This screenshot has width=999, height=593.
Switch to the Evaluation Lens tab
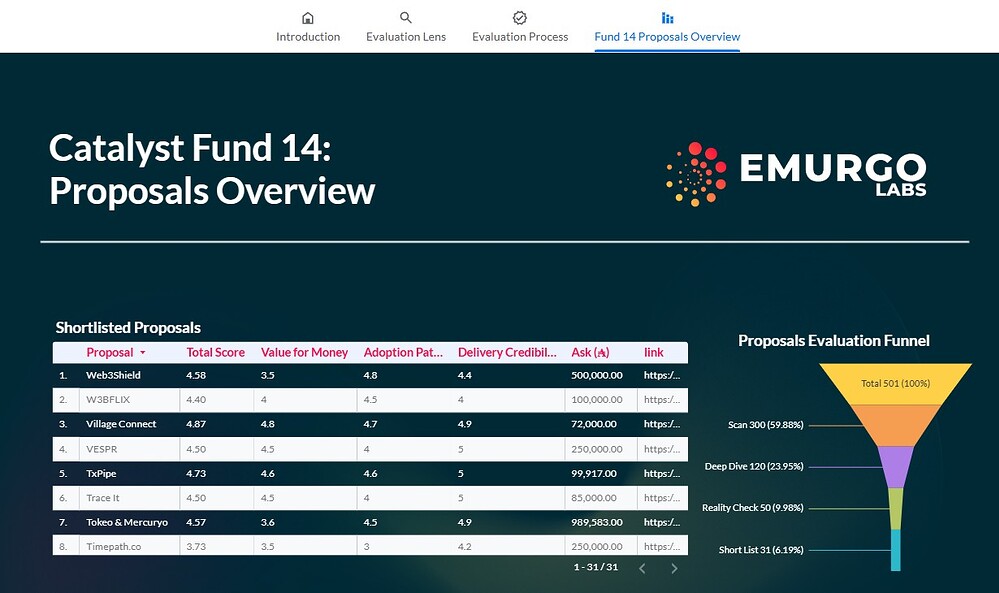point(406,28)
